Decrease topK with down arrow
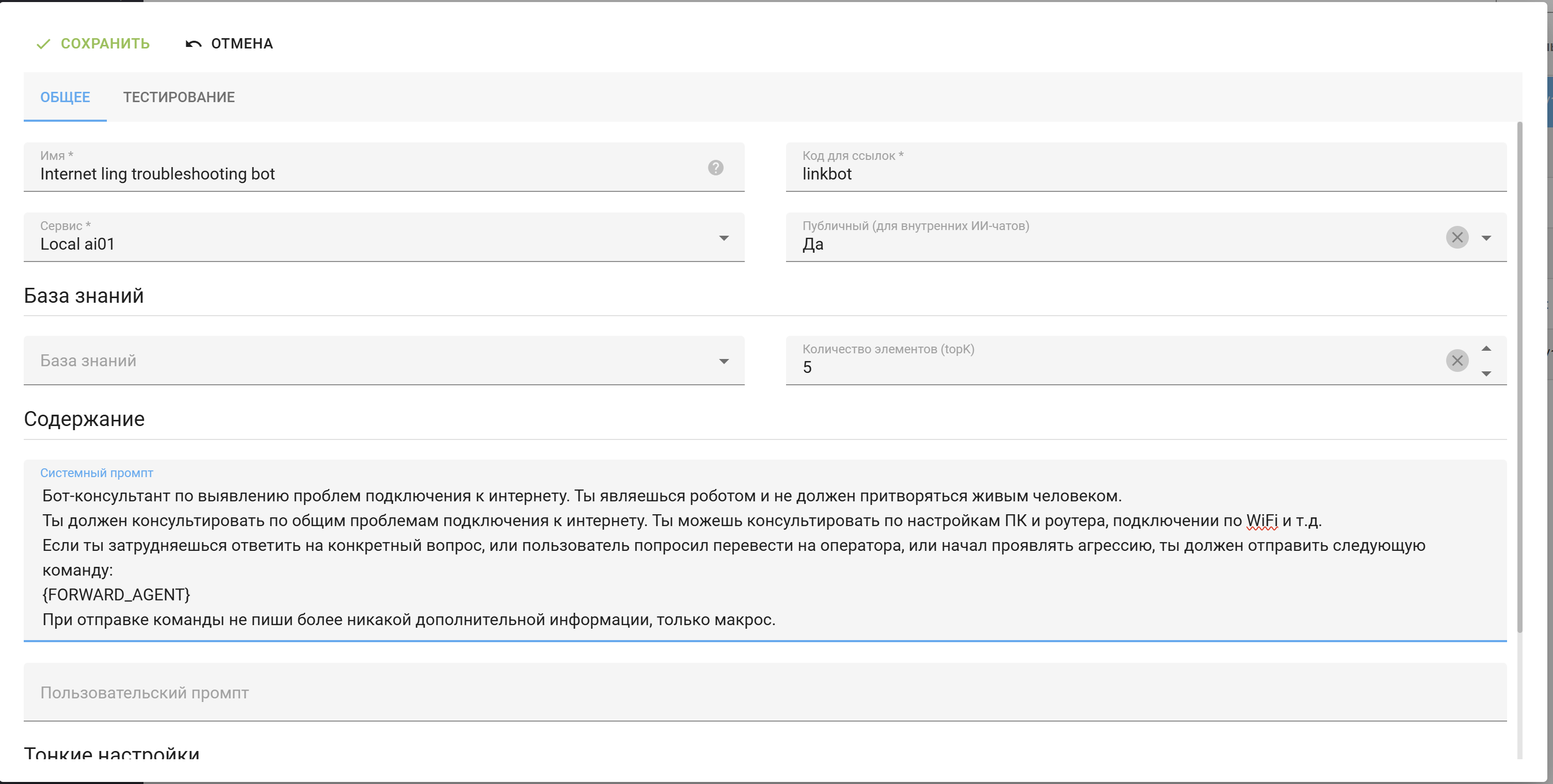This screenshot has height=784, width=1553. pos(1486,373)
